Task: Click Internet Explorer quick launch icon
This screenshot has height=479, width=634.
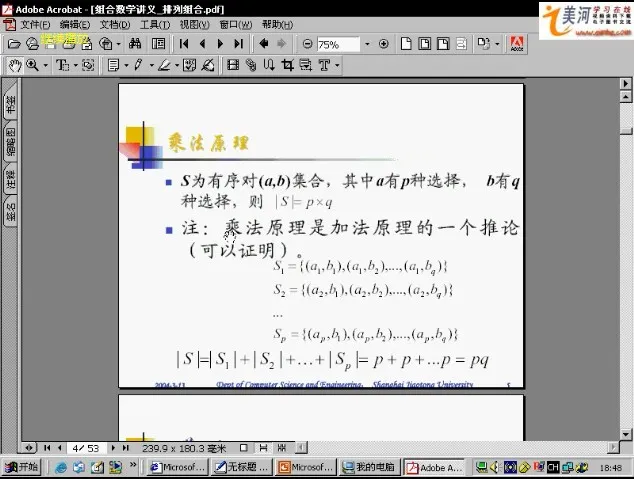Action: point(61,468)
